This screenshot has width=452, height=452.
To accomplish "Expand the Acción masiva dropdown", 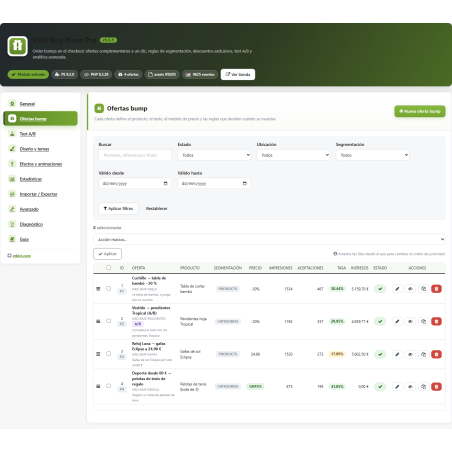I will 269,239.
